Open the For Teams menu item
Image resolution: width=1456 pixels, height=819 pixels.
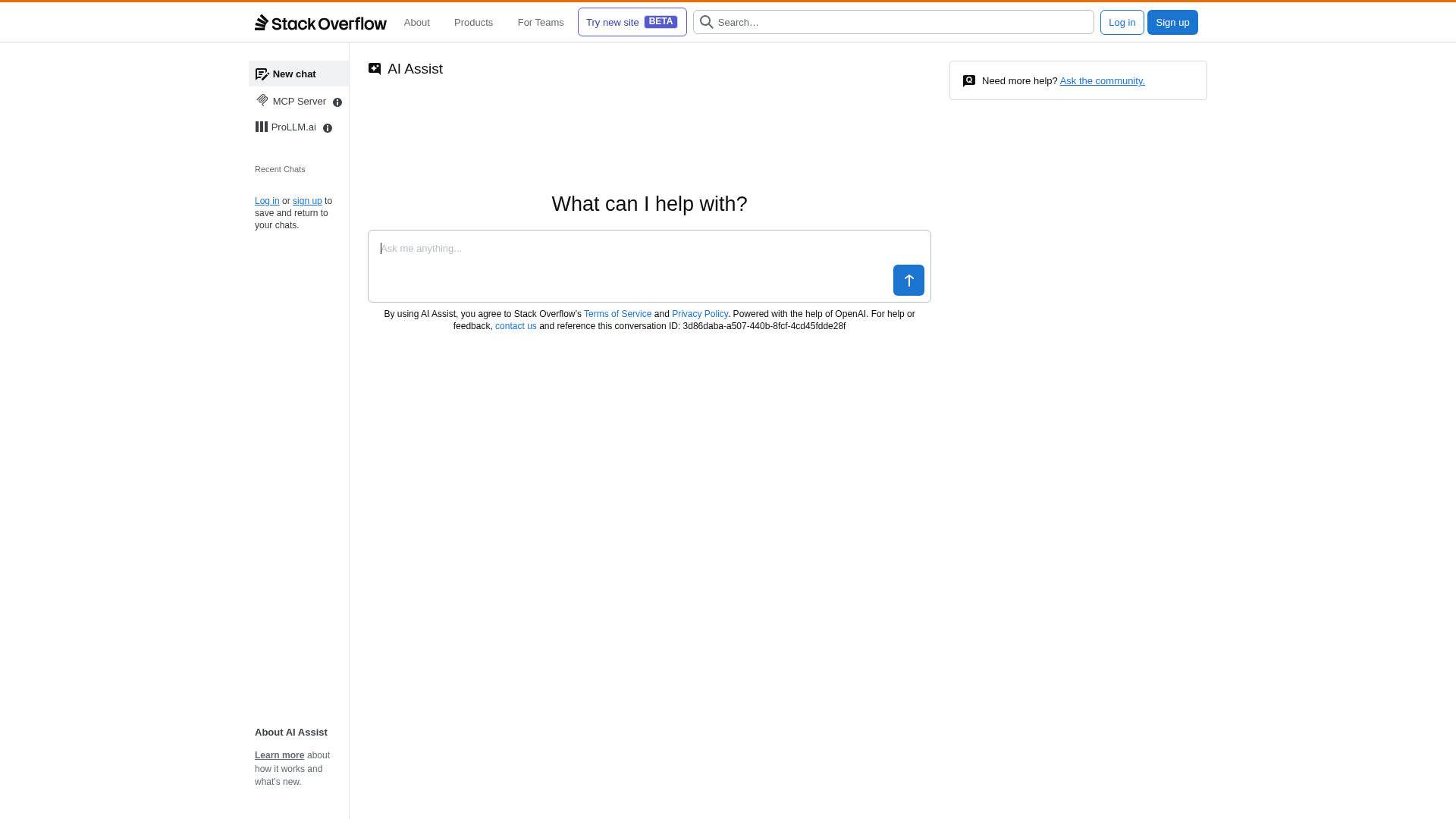[541, 23]
